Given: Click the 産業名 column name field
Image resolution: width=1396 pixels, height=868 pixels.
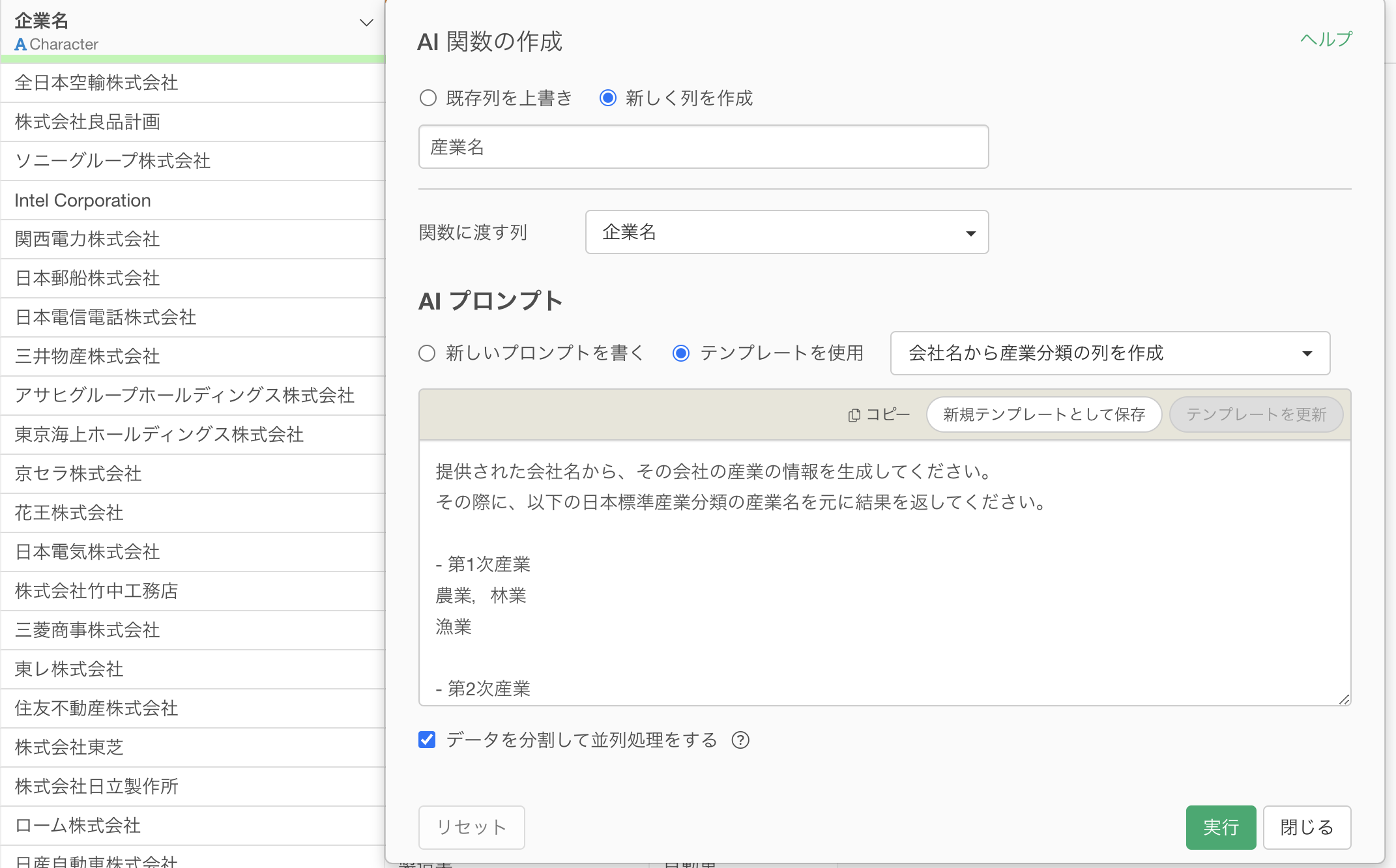Looking at the screenshot, I should pos(703,147).
